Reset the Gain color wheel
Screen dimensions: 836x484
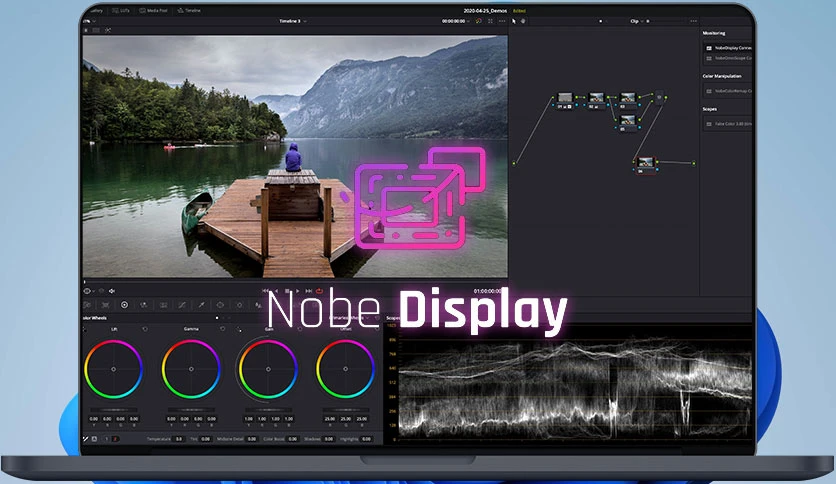(300, 329)
